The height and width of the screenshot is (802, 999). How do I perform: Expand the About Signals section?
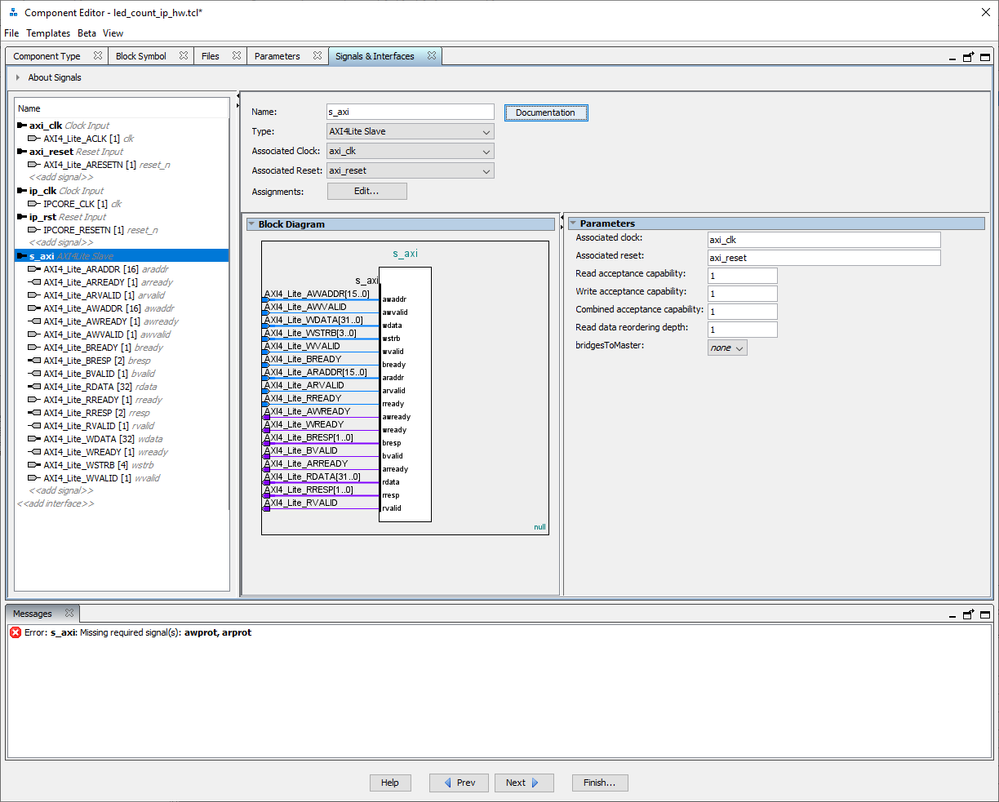(18, 78)
